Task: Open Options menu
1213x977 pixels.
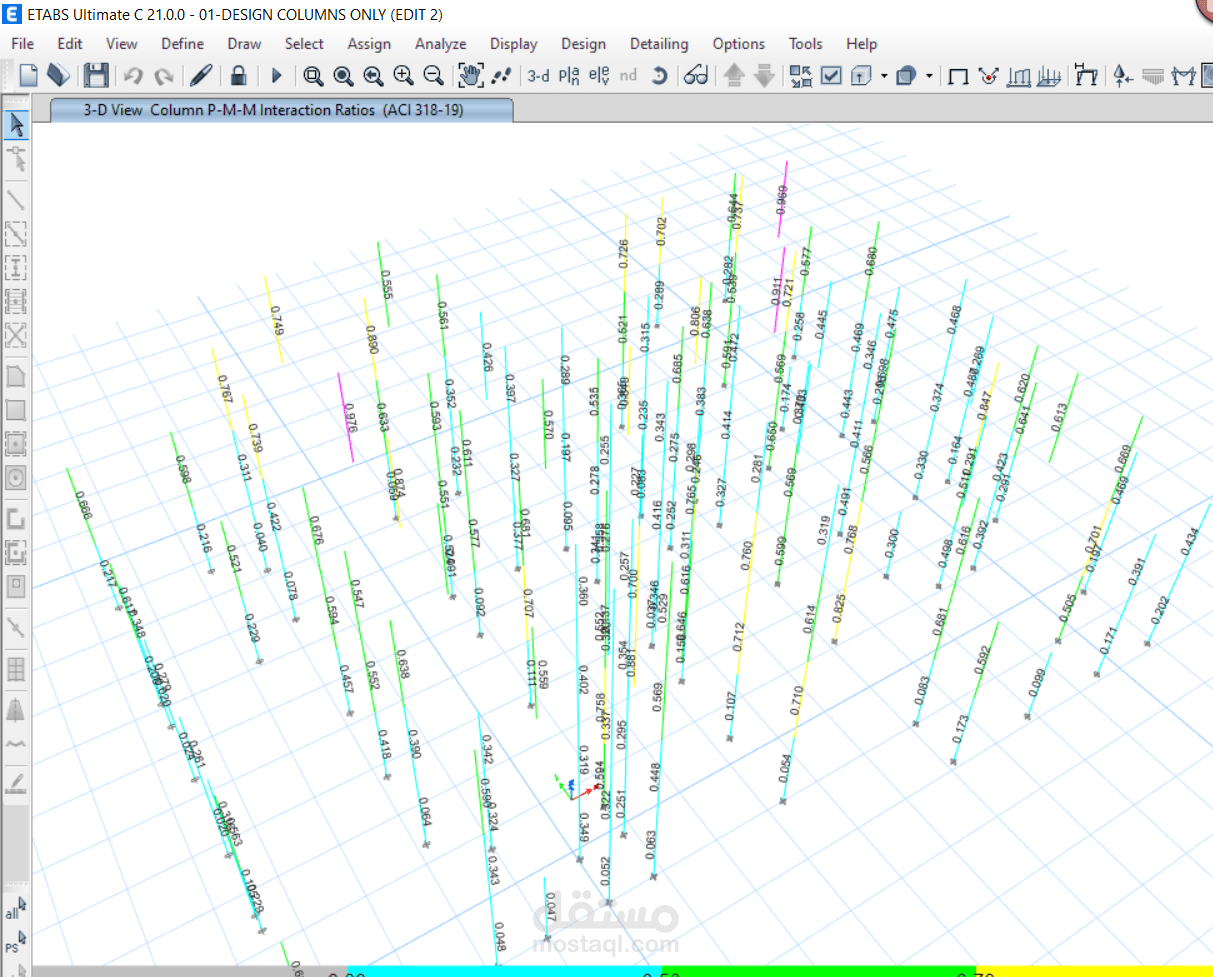Action: point(739,44)
